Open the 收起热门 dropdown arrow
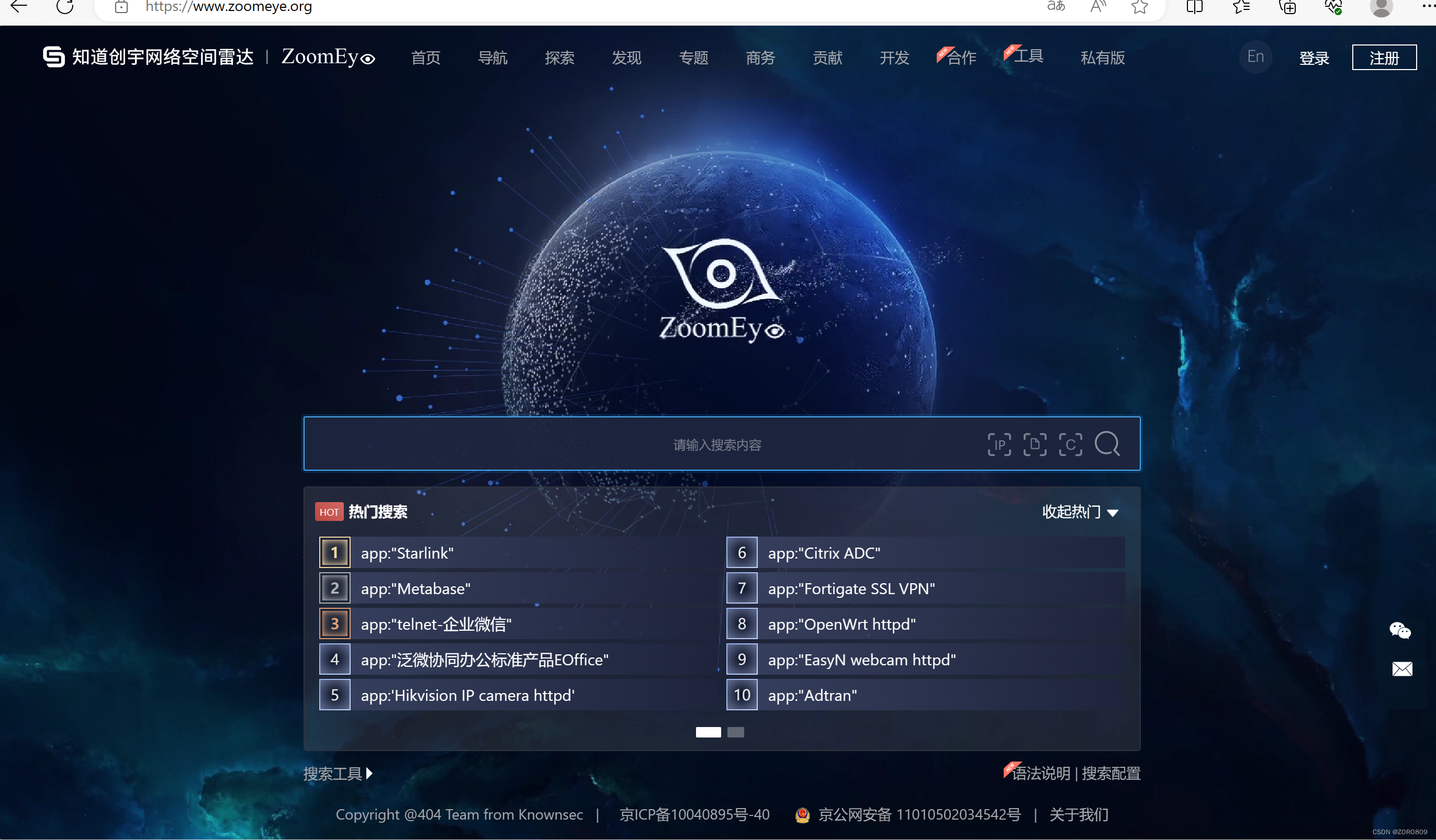Viewport: 1436px width, 840px height. 1113,513
